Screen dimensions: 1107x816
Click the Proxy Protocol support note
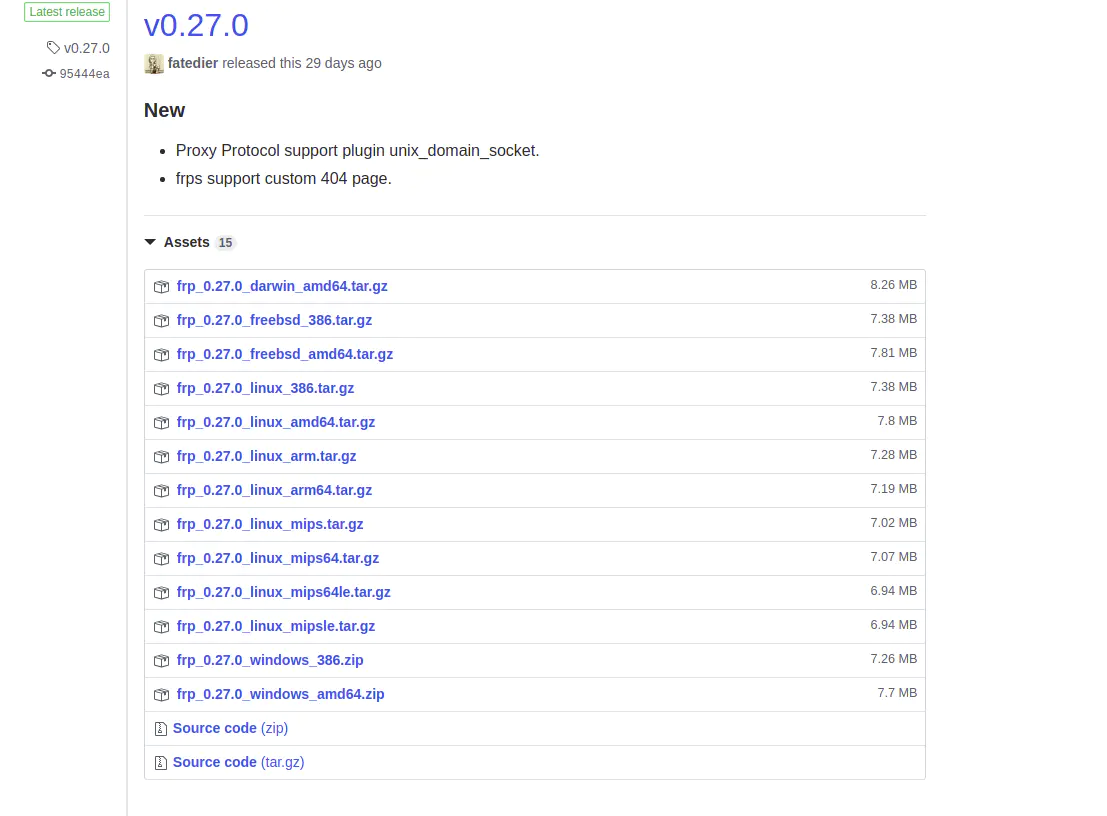(x=357, y=150)
